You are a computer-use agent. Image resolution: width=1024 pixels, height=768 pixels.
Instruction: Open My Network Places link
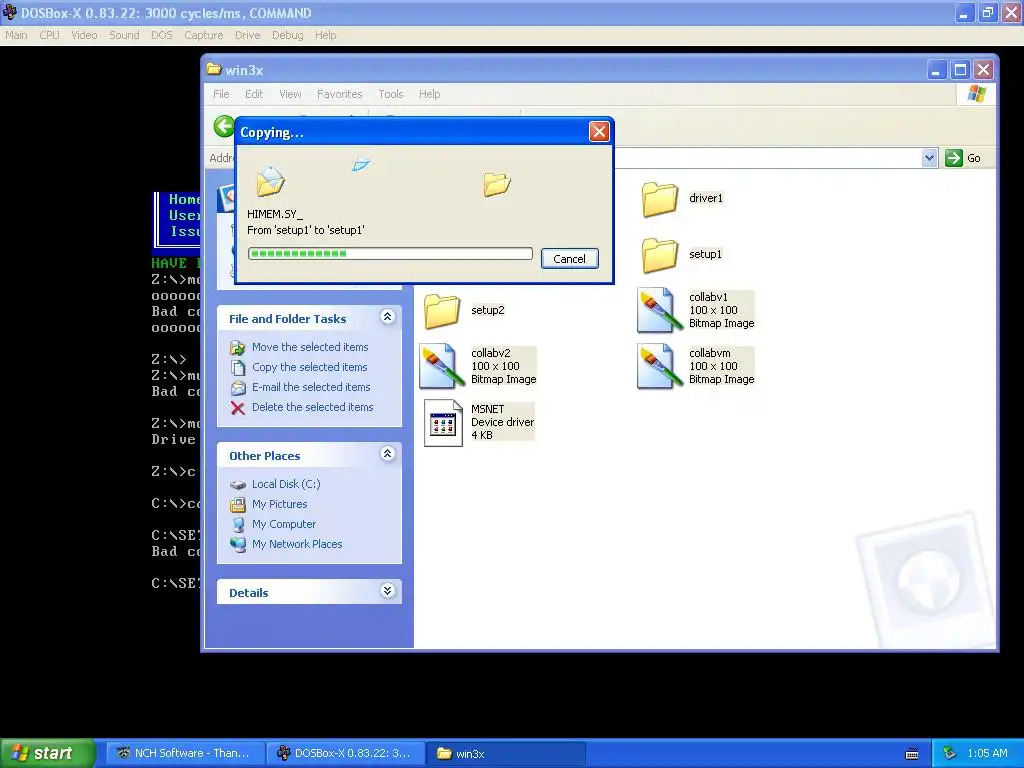click(297, 545)
